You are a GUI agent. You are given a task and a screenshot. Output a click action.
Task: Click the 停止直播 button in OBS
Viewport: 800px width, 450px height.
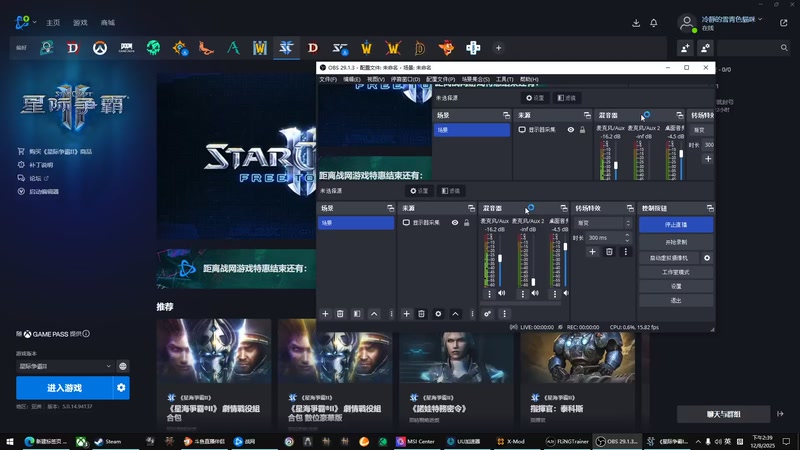(676, 224)
